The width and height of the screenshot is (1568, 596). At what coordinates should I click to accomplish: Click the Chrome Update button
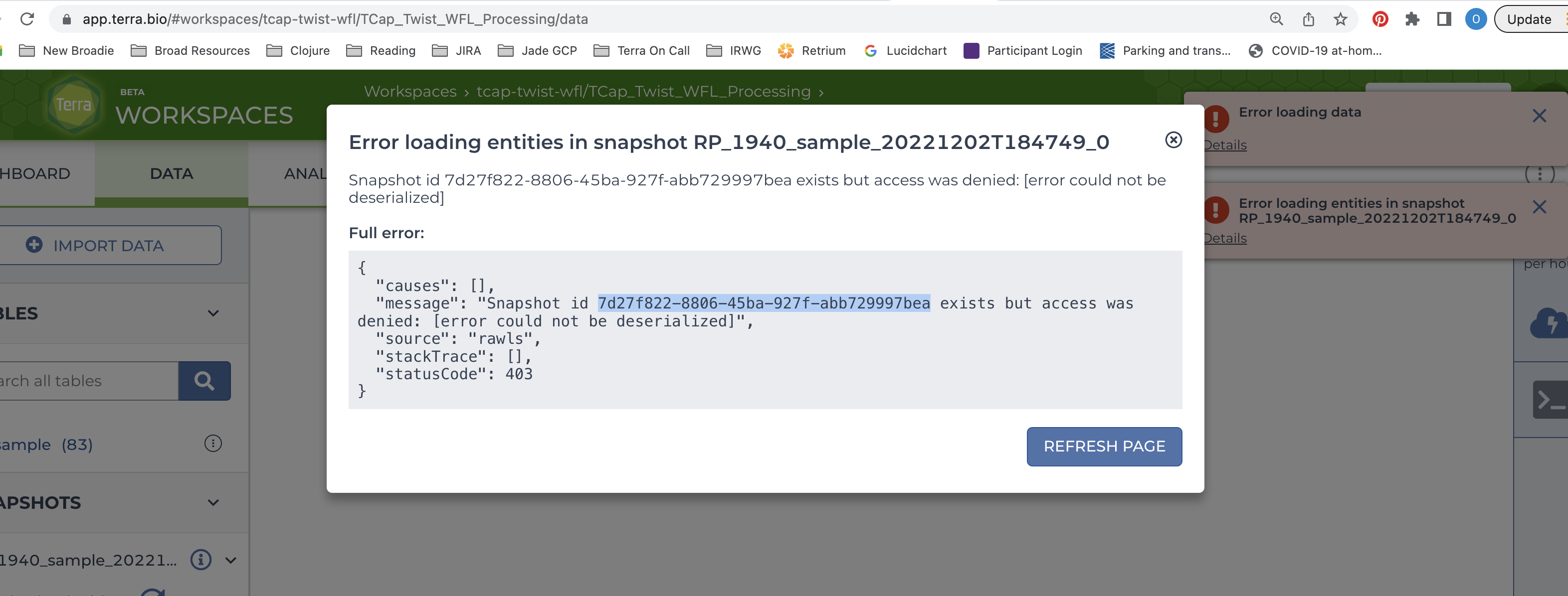tap(1529, 19)
